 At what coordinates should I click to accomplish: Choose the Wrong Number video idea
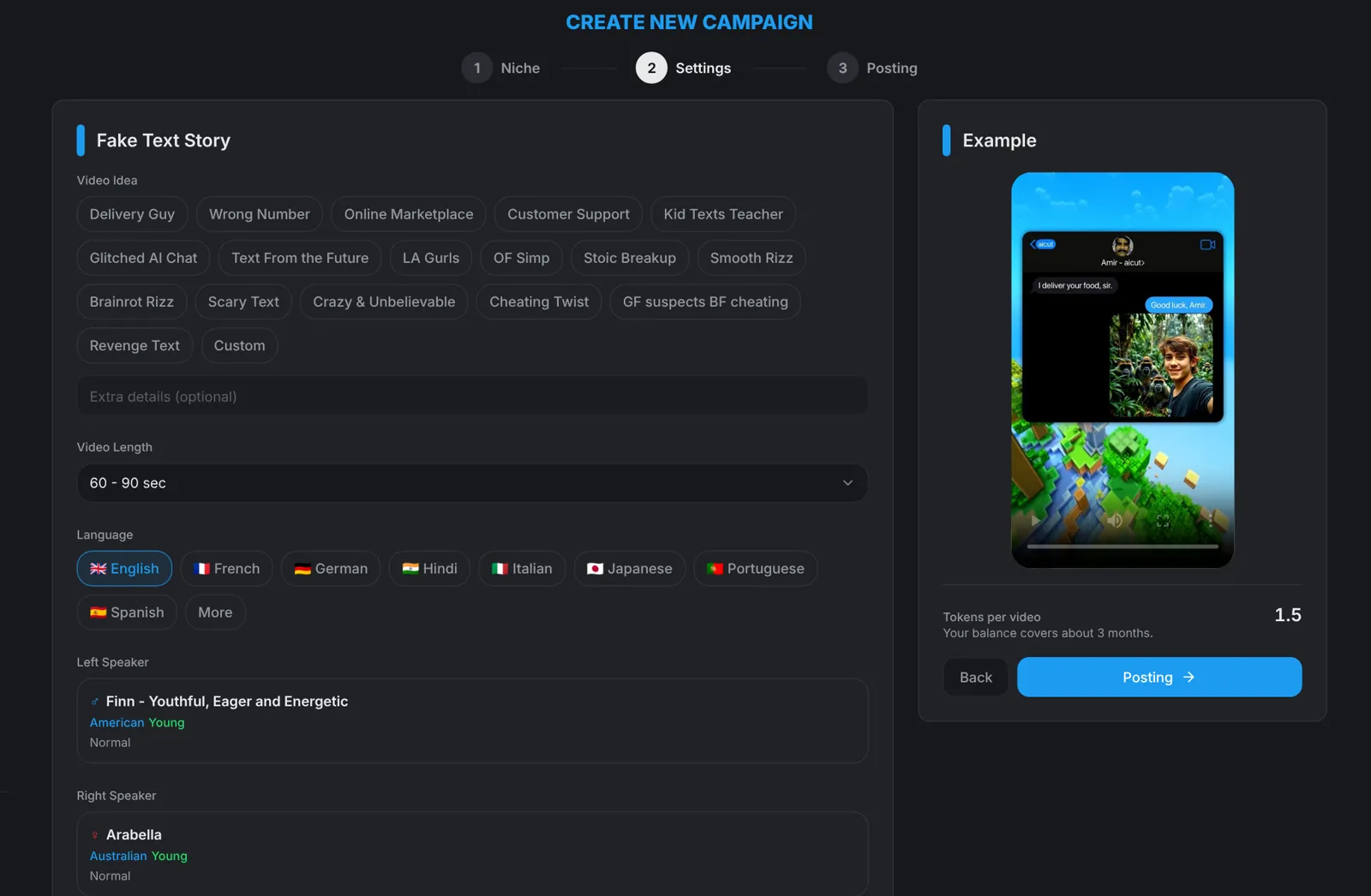tap(260, 214)
